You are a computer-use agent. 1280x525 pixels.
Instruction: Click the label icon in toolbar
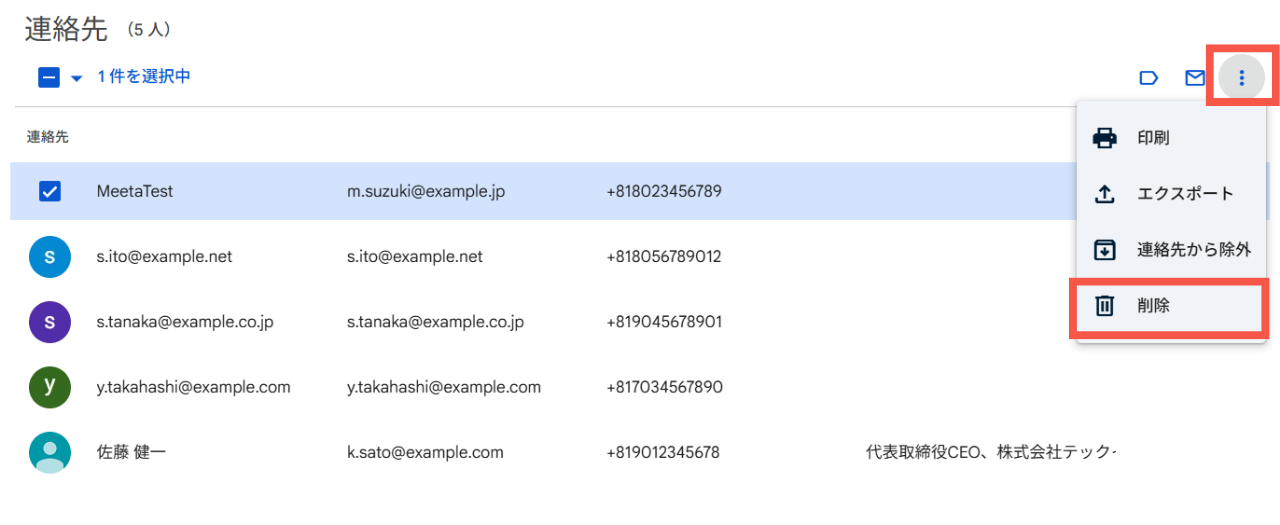point(1149,77)
